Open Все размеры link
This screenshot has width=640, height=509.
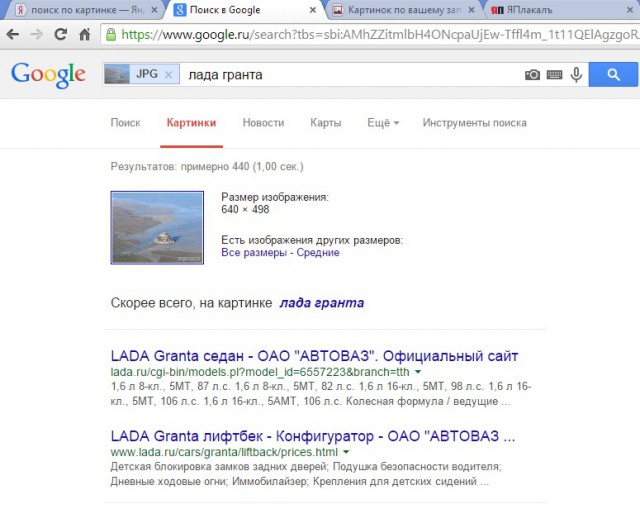point(254,253)
